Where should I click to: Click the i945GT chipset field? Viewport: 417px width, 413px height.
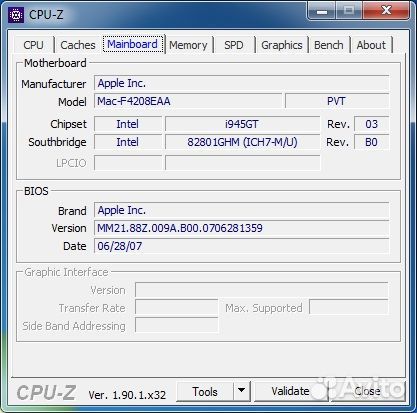[x=242, y=124]
